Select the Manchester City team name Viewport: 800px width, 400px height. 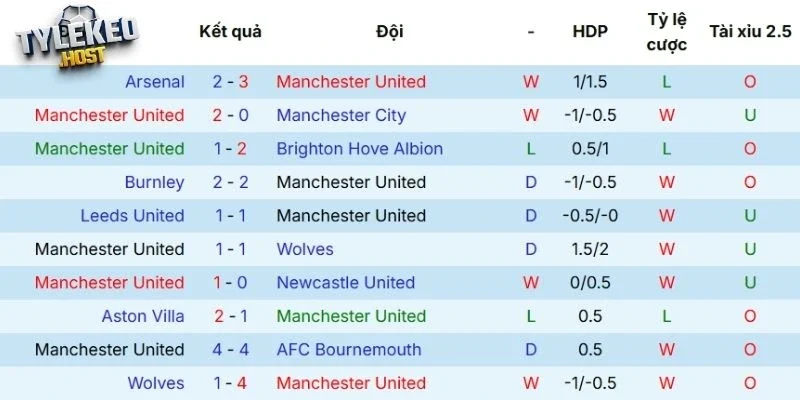click(341, 115)
